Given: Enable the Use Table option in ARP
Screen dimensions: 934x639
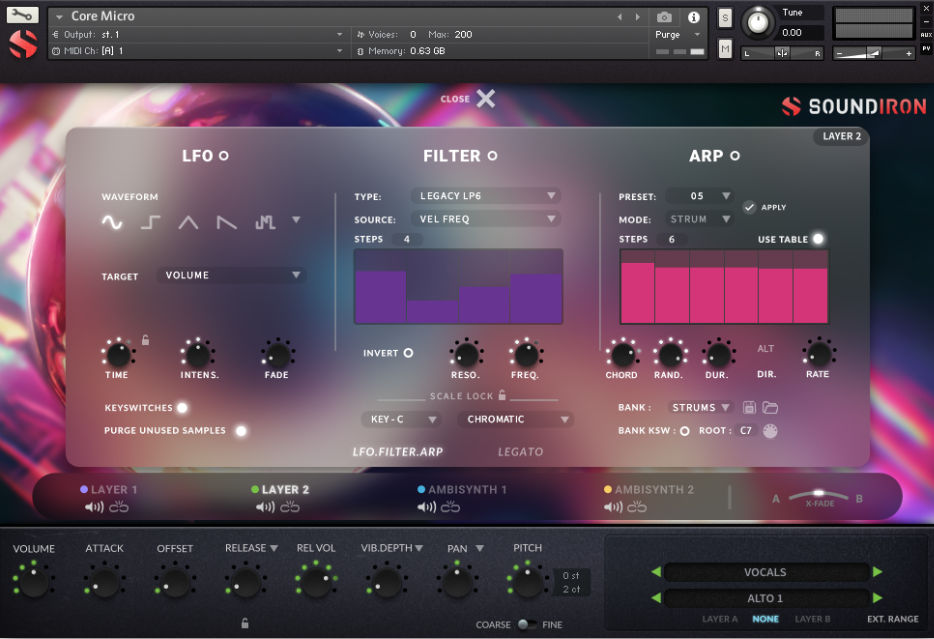Looking at the screenshot, I should click(816, 239).
